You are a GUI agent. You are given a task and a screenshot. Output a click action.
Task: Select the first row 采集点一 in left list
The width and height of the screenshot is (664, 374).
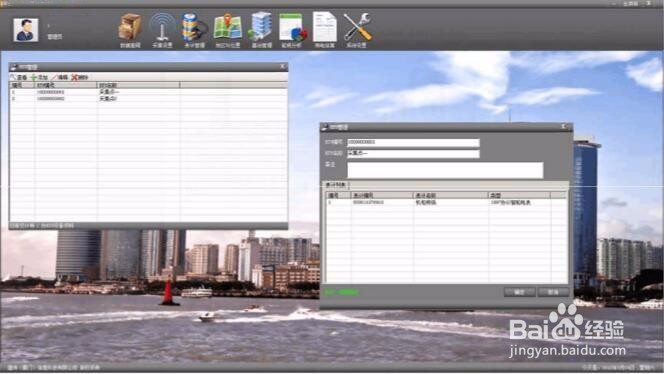(148, 92)
